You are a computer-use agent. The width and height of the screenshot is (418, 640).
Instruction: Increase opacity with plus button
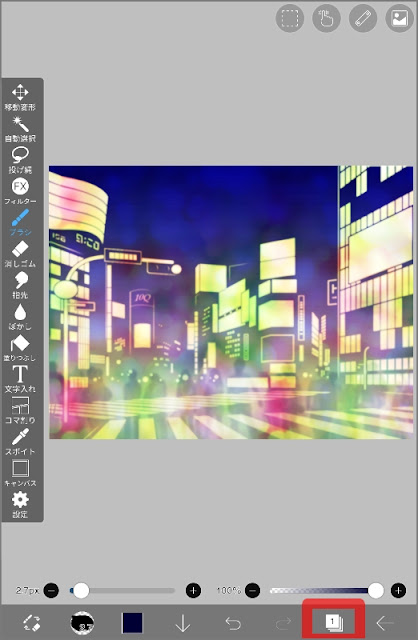click(x=398, y=590)
